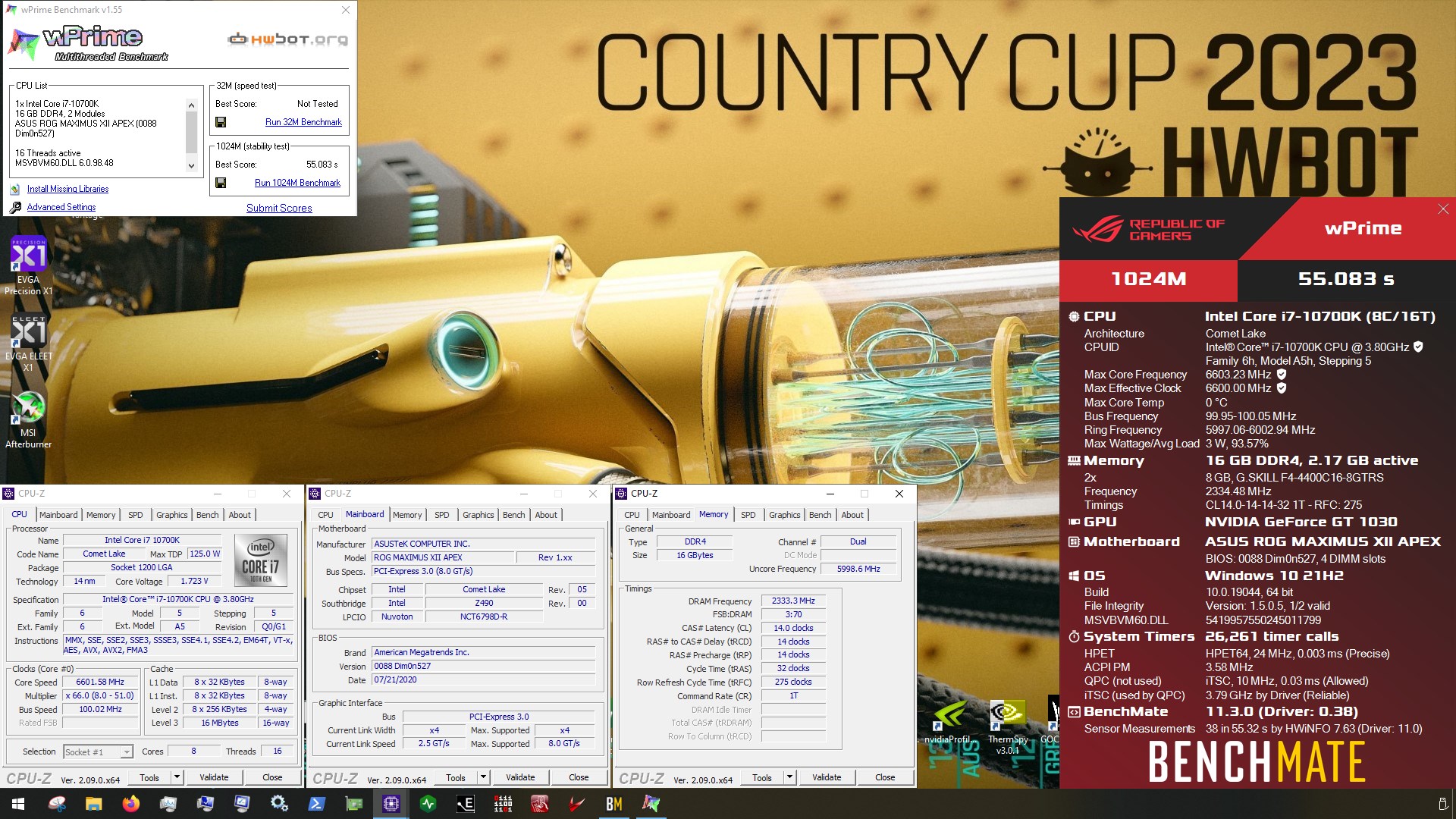
Task: Click the hwbot.org logo in wPrime
Action: (x=288, y=39)
